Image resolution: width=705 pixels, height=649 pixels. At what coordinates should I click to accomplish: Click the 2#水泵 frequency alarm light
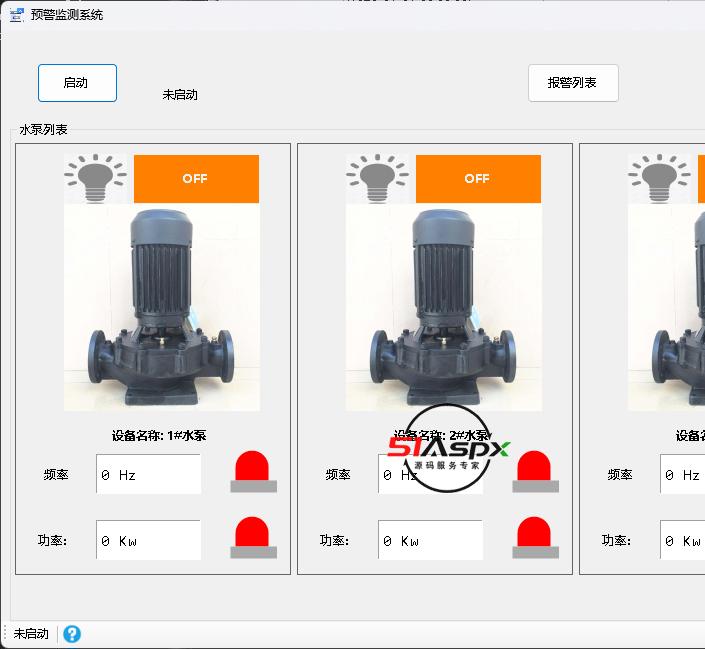coord(535,471)
